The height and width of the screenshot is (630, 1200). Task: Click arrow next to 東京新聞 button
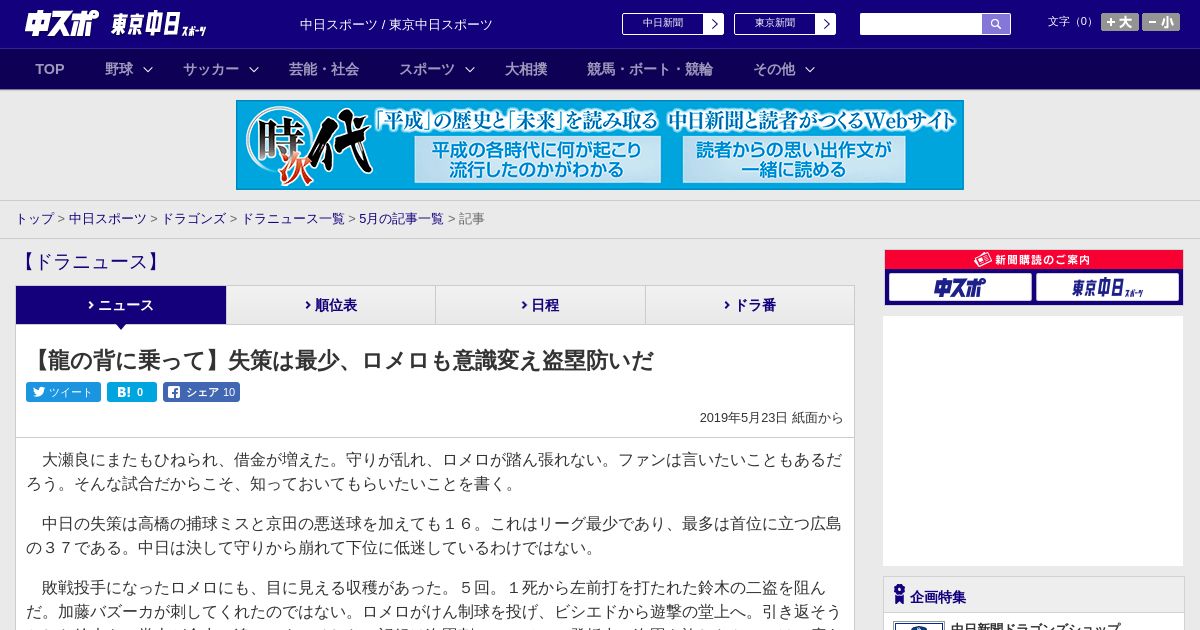pyautogui.click(x=825, y=24)
